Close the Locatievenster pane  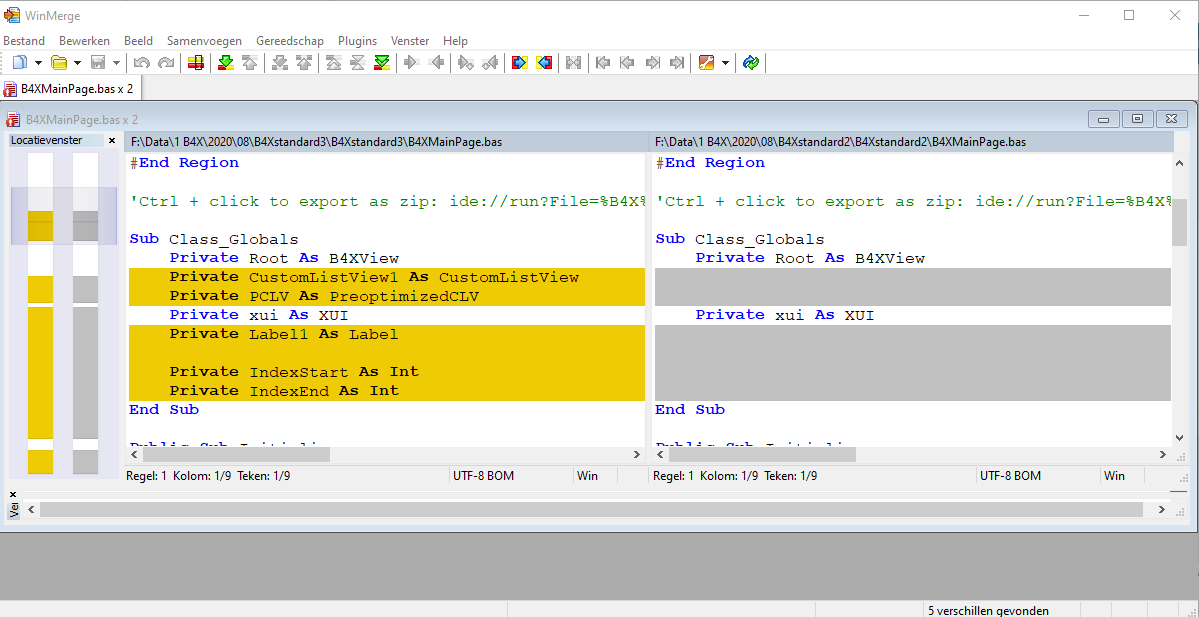coord(112,141)
